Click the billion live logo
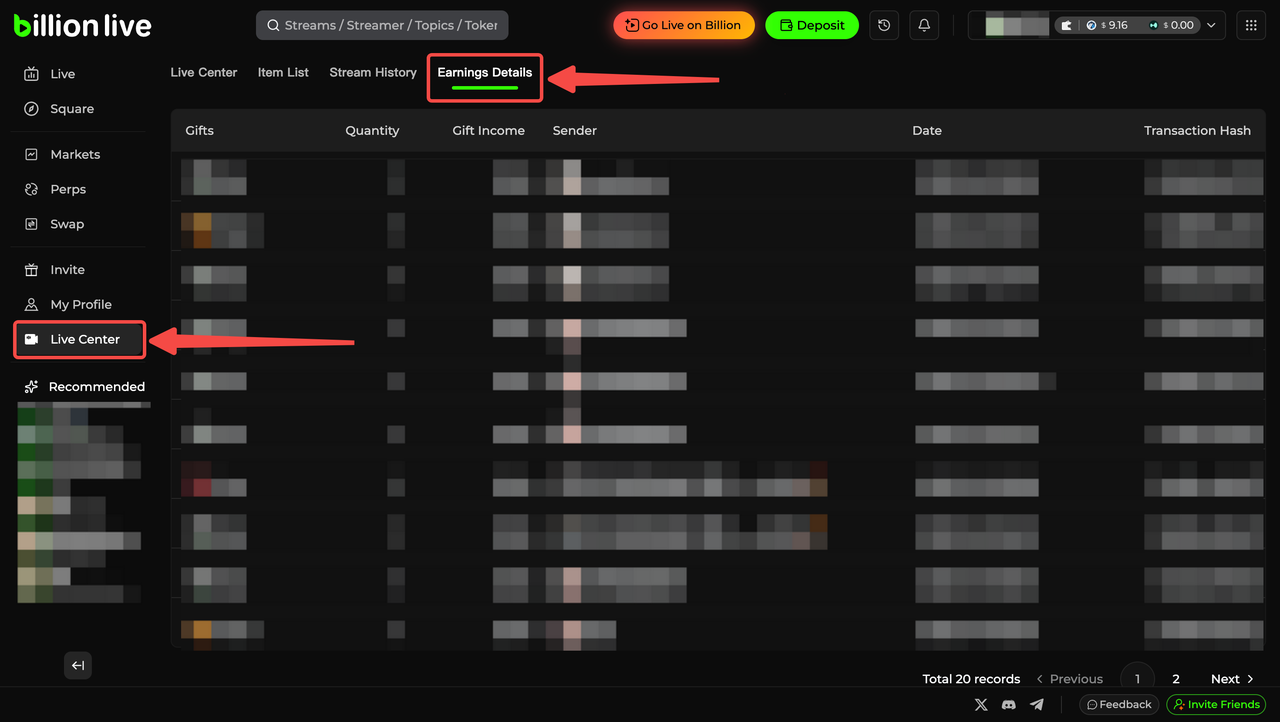1280x722 pixels. (83, 26)
